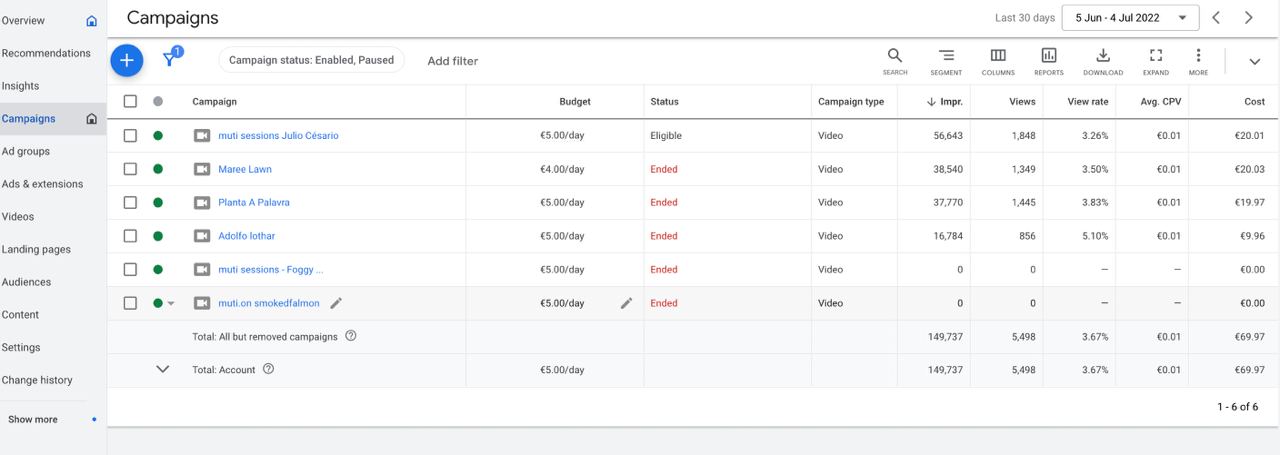Viewport: 1280px width, 455px height.
Task: Open the date range dropdown
Action: [x=1130, y=18]
